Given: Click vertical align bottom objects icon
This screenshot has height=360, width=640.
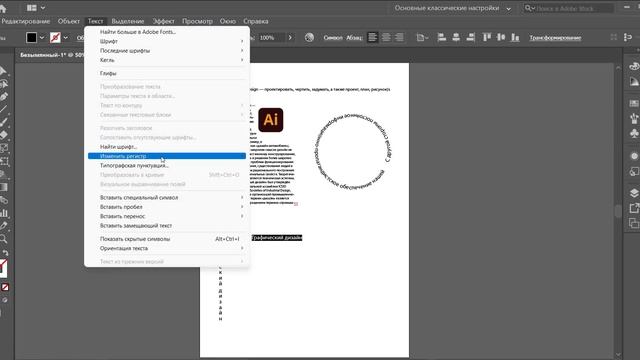Looking at the screenshot, I should 515,38.
